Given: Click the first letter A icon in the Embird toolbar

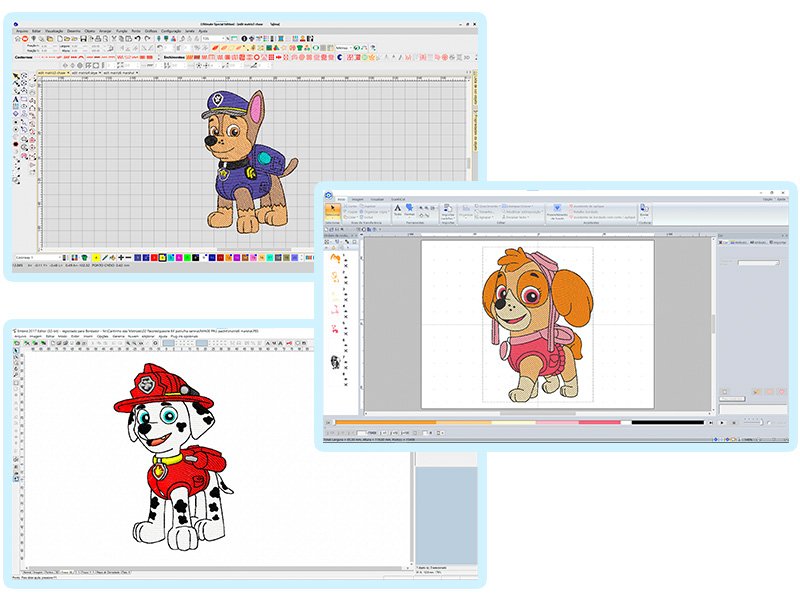Looking at the screenshot, I should pos(267,343).
